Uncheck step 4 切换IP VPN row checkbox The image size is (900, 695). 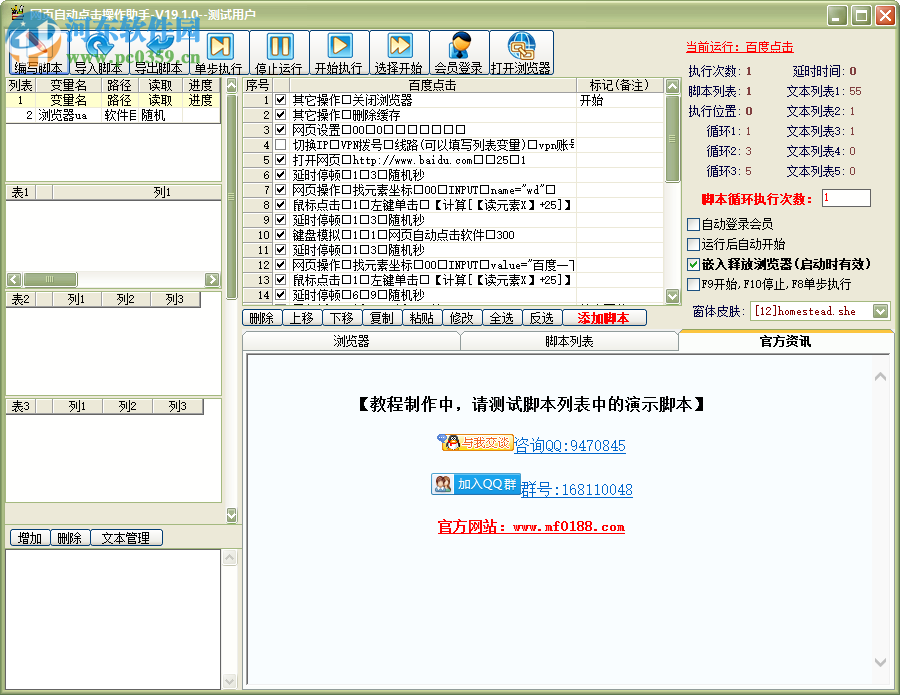point(281,144)
